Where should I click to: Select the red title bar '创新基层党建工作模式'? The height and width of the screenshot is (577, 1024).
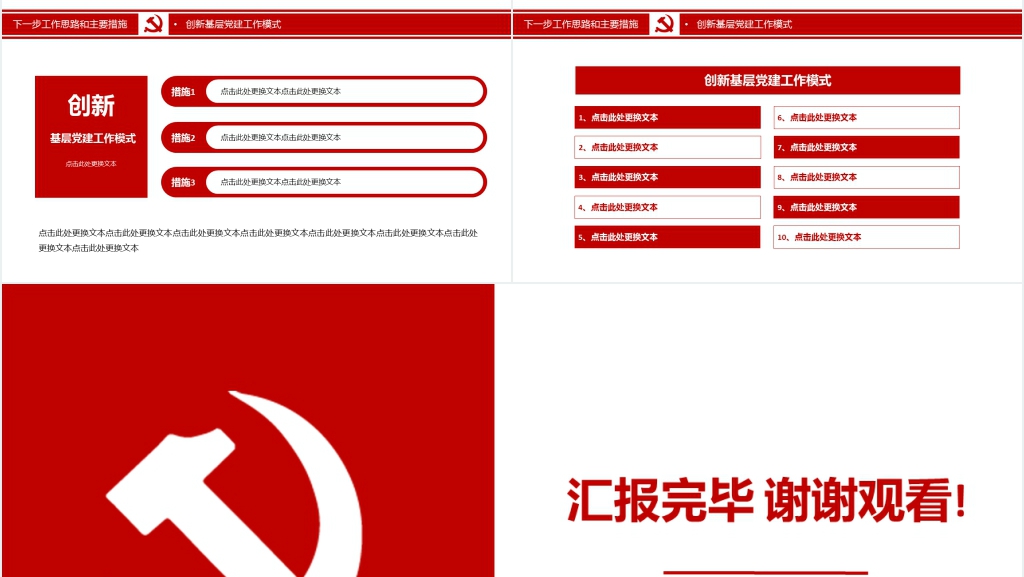[x=767, y=80]
